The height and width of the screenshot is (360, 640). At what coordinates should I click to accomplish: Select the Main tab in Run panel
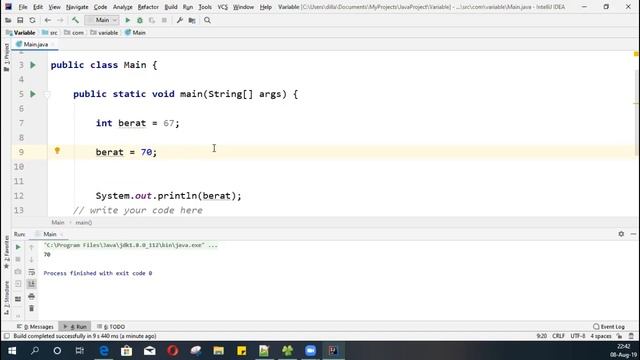[49, 234]
